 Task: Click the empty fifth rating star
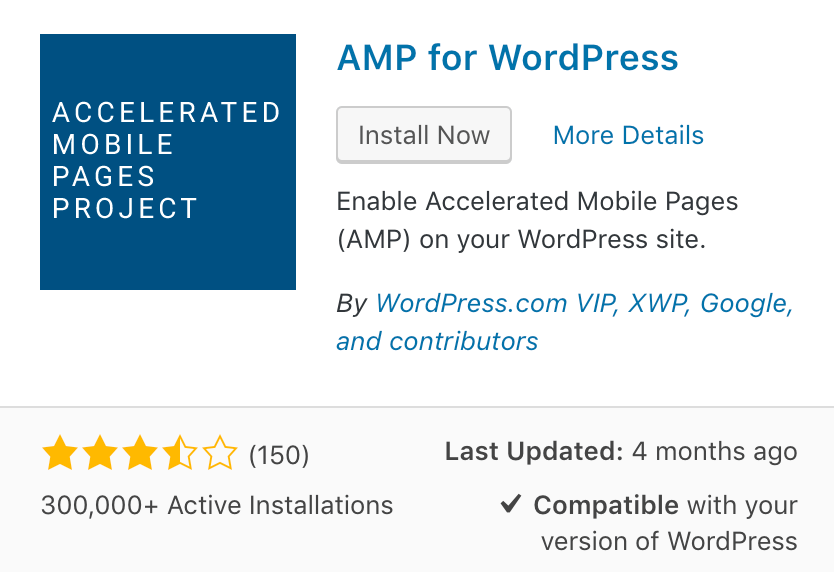[220, 453]
